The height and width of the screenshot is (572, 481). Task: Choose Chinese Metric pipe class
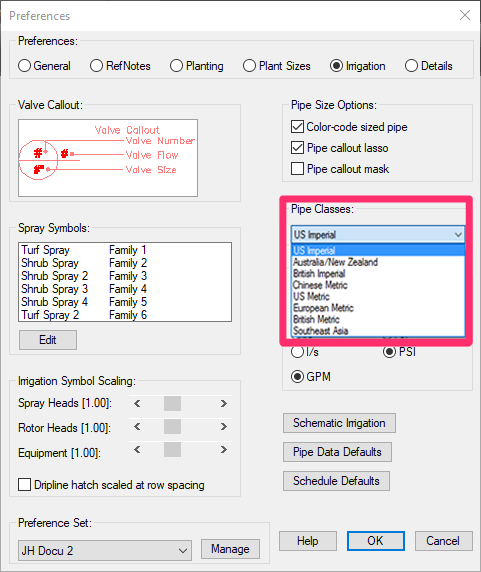pos(378,285)
